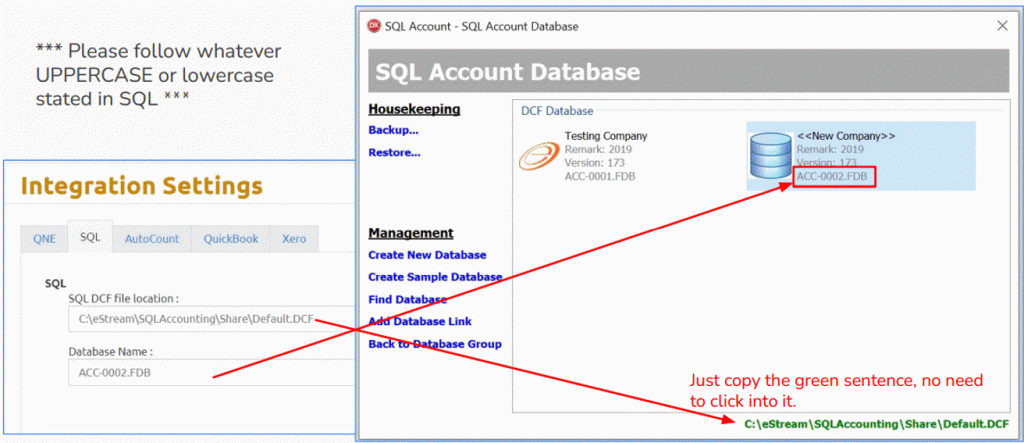Click ACC-0001.FDB under Testing Company
Screen dimensions: 1024x443
pyautogui.click(x=600, y=176)
